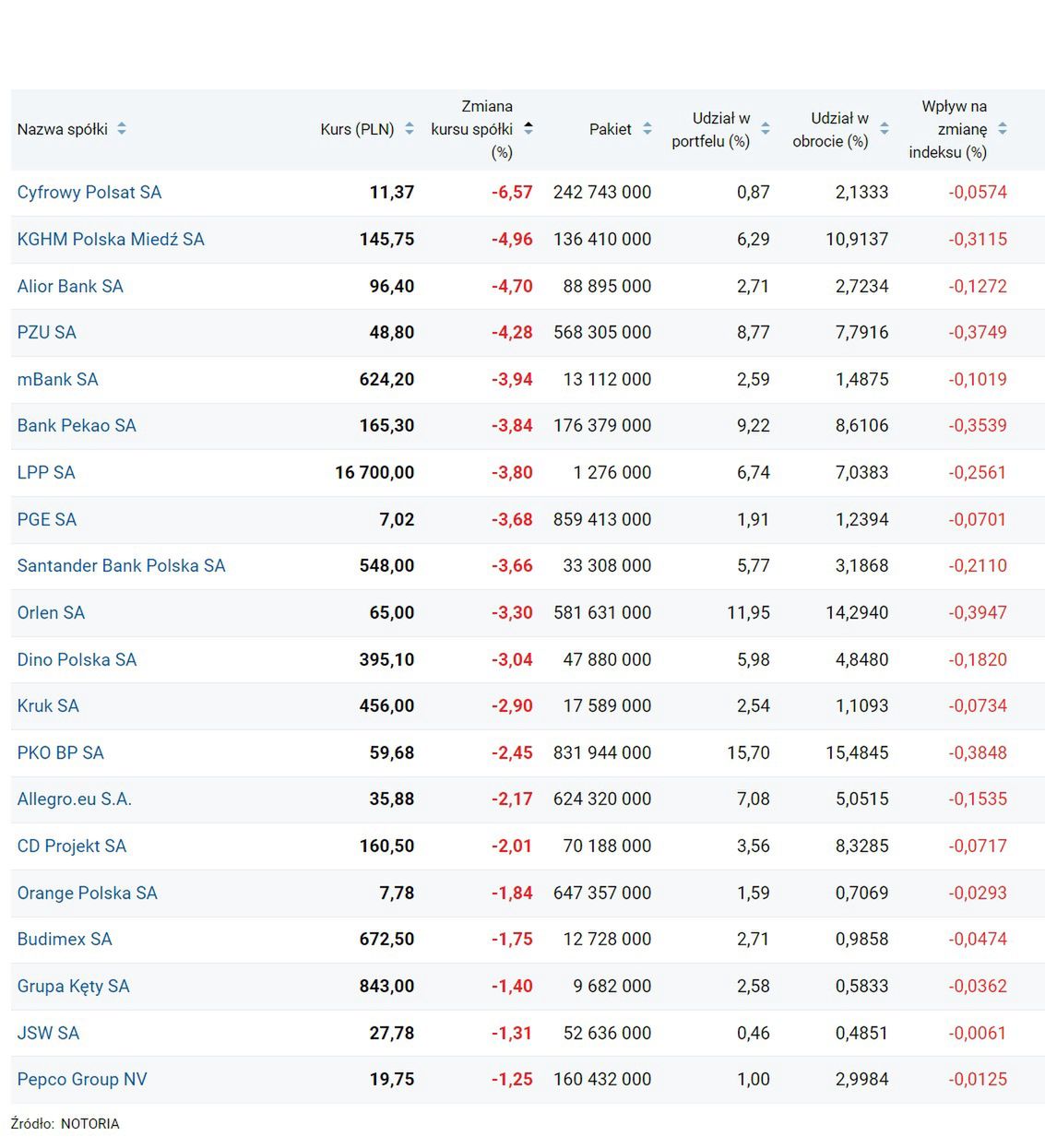Sort by Kurs (PLN) column arrows

(x=410, y=129)
